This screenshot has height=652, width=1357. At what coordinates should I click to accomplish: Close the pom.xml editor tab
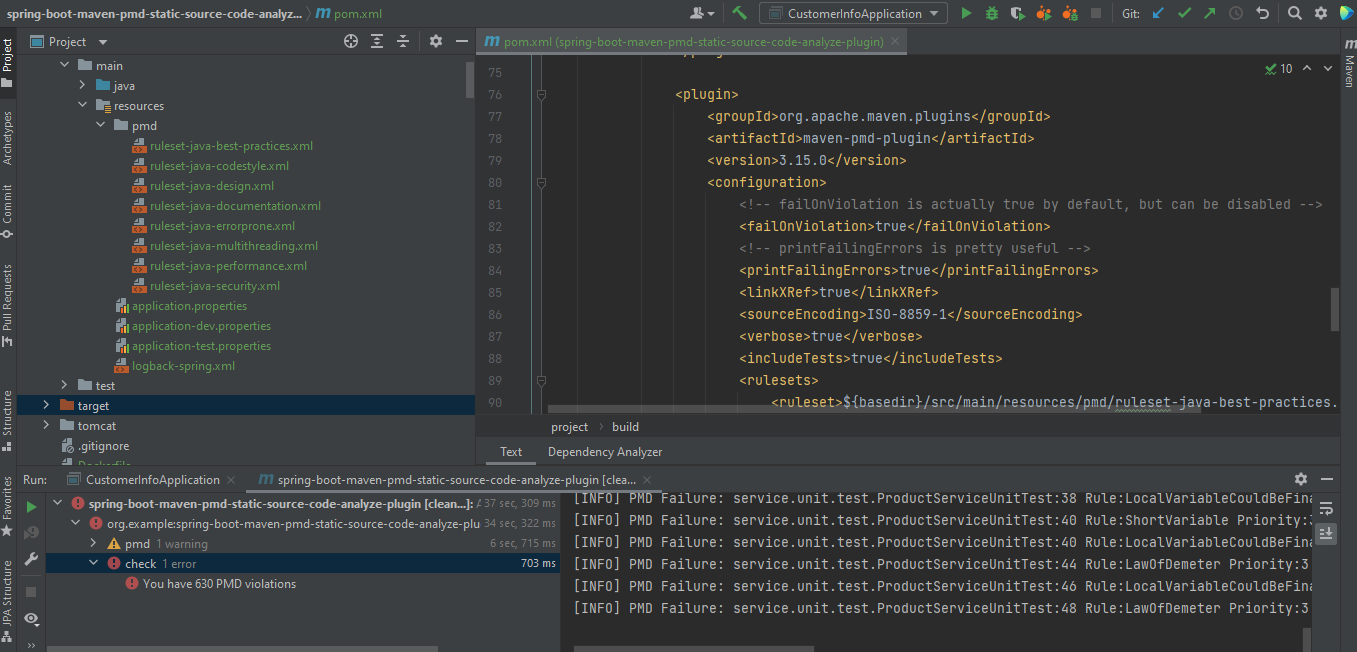coord(896,41)
